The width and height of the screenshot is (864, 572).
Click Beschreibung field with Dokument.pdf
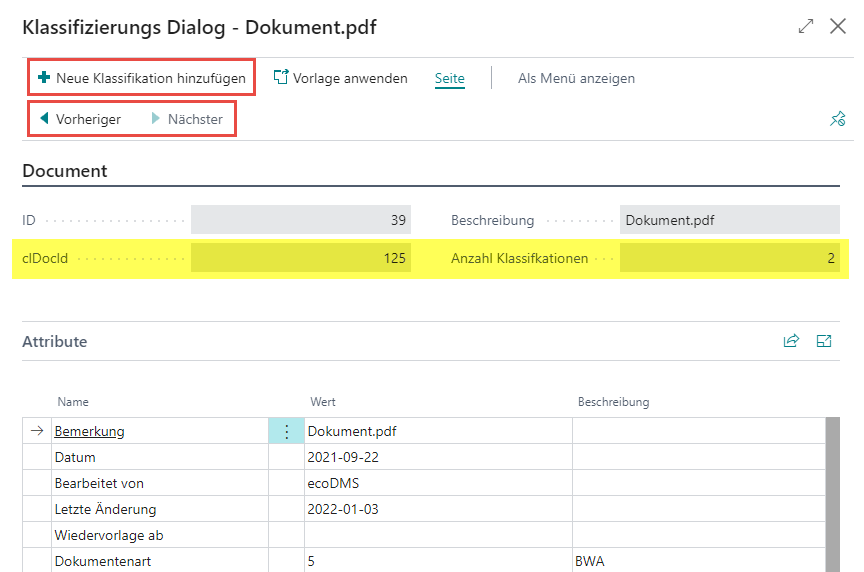tap(730, 220)
